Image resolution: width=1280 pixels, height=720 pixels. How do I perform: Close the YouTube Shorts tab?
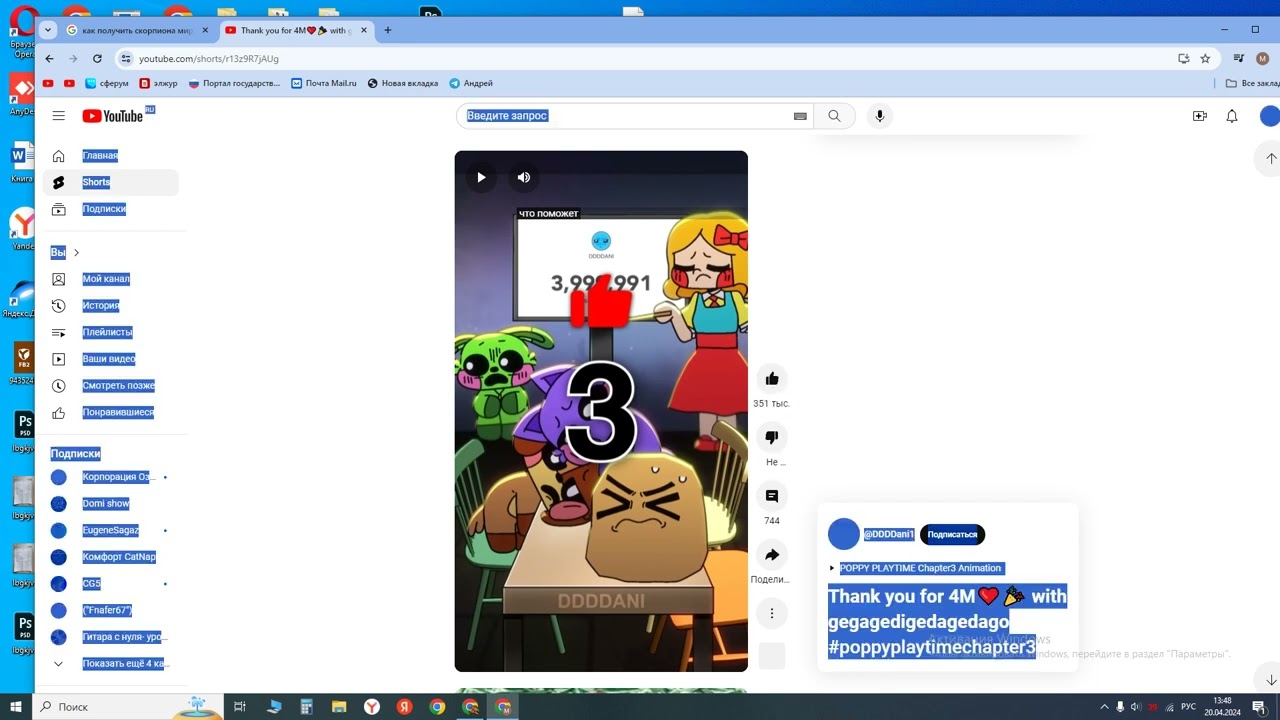click(x=363, y=30)
